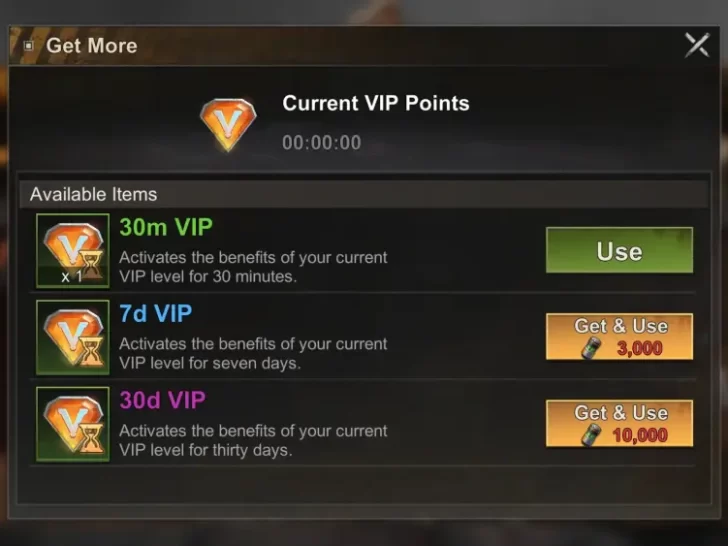The image size is (728, 546).
Task: Click the small square icon beside Get More
Action: pos(29,46)
